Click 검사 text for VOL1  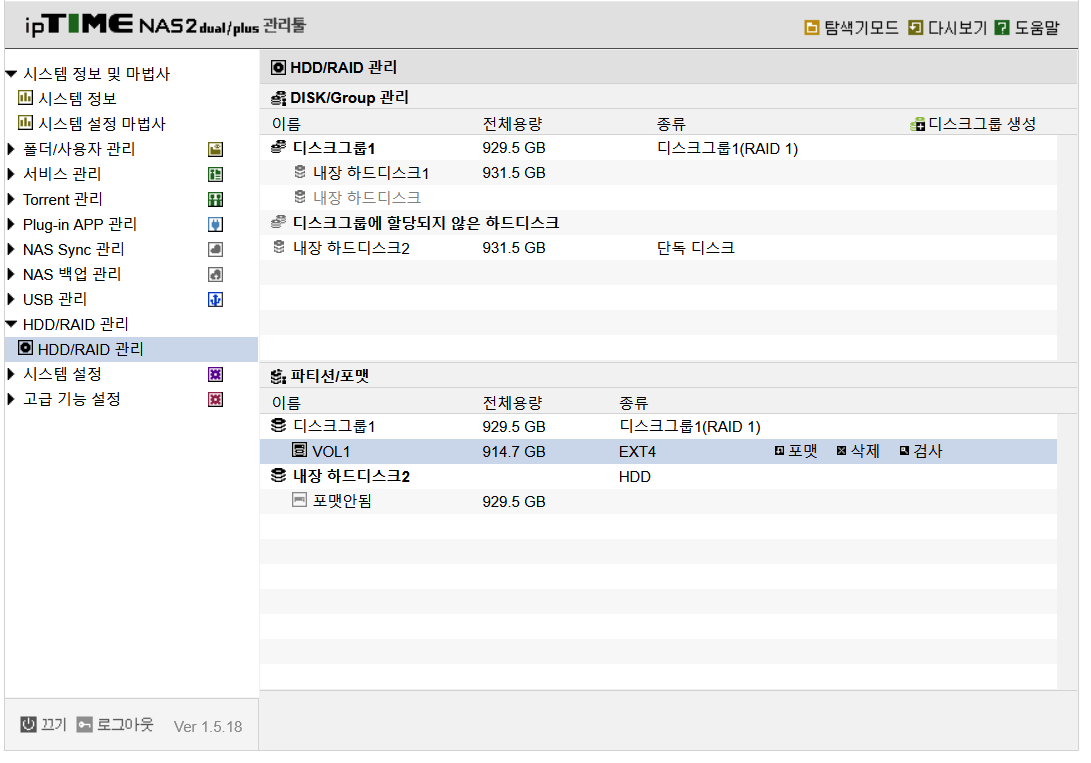point(927,451)
